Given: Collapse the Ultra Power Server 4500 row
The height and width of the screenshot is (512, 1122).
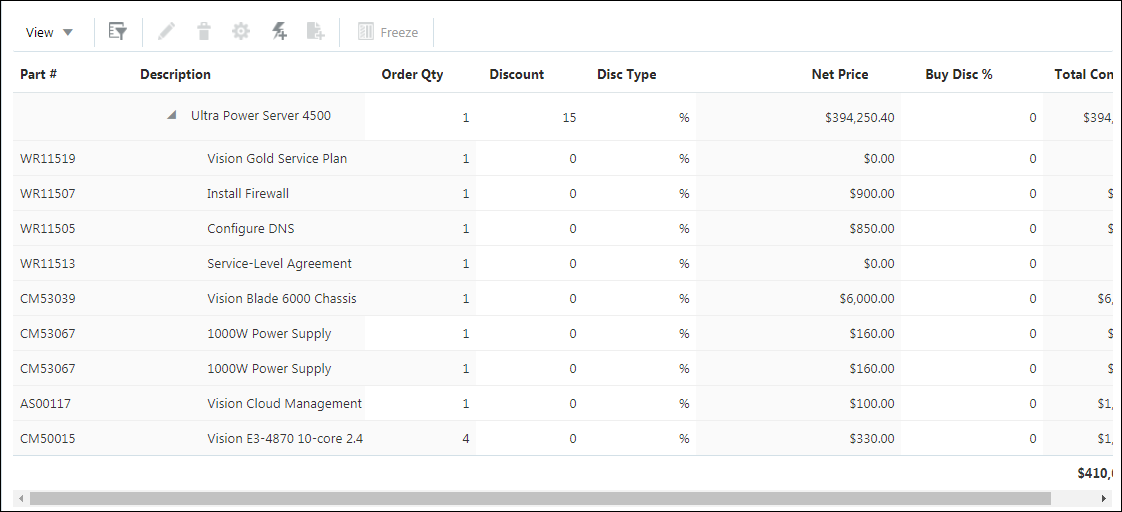Looking at the screenshot, I should [x=172, y=115].
